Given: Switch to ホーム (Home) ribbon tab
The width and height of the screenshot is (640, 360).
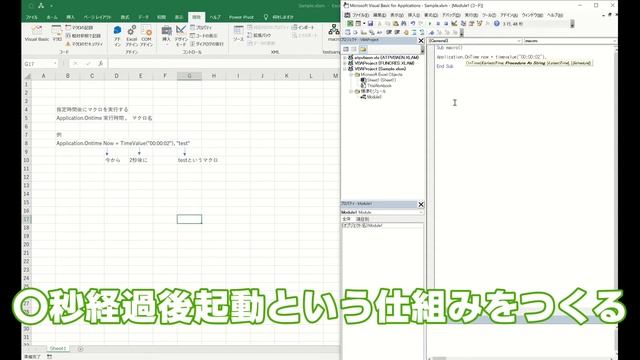Looking at the screenshot, I should pos(52,17).
